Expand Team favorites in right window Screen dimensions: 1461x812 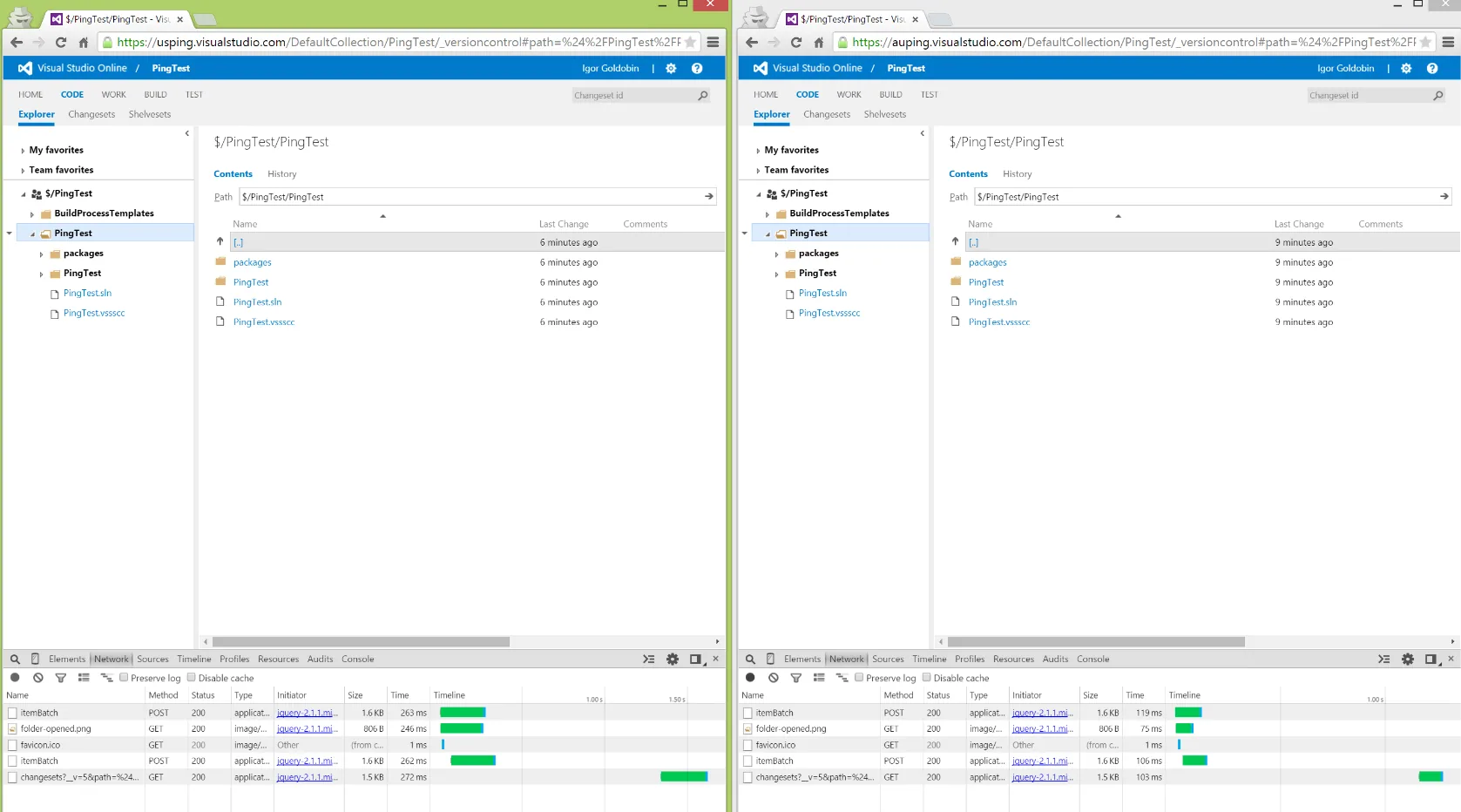pyautogui.click(x=758, y=171)
